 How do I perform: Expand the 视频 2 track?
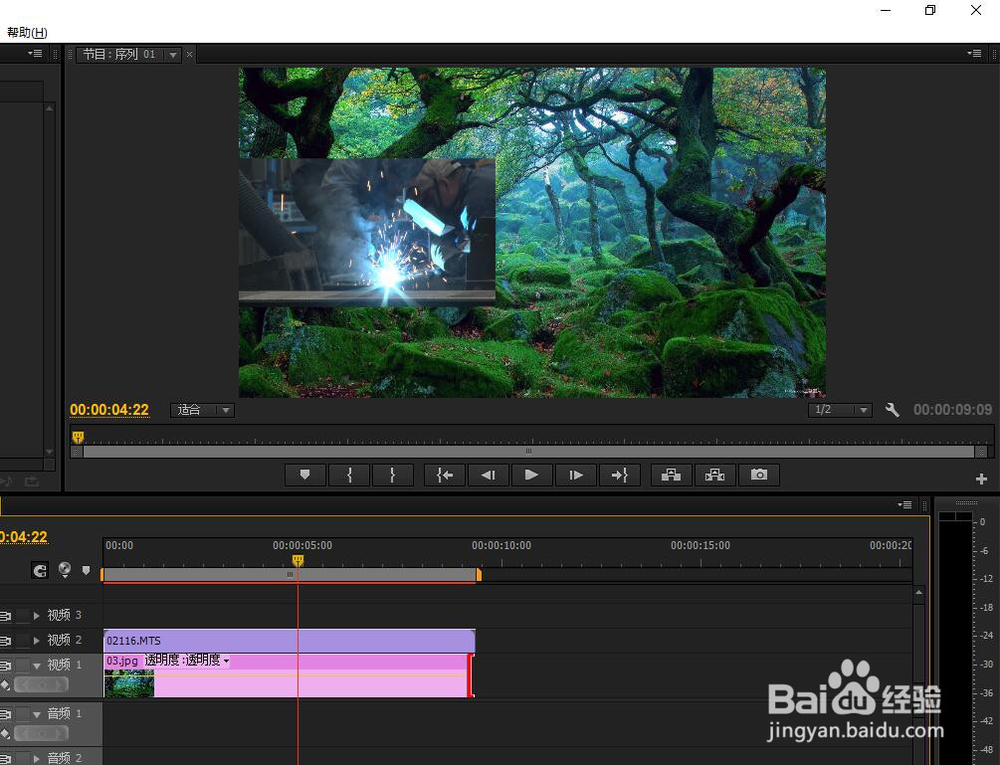36,641
